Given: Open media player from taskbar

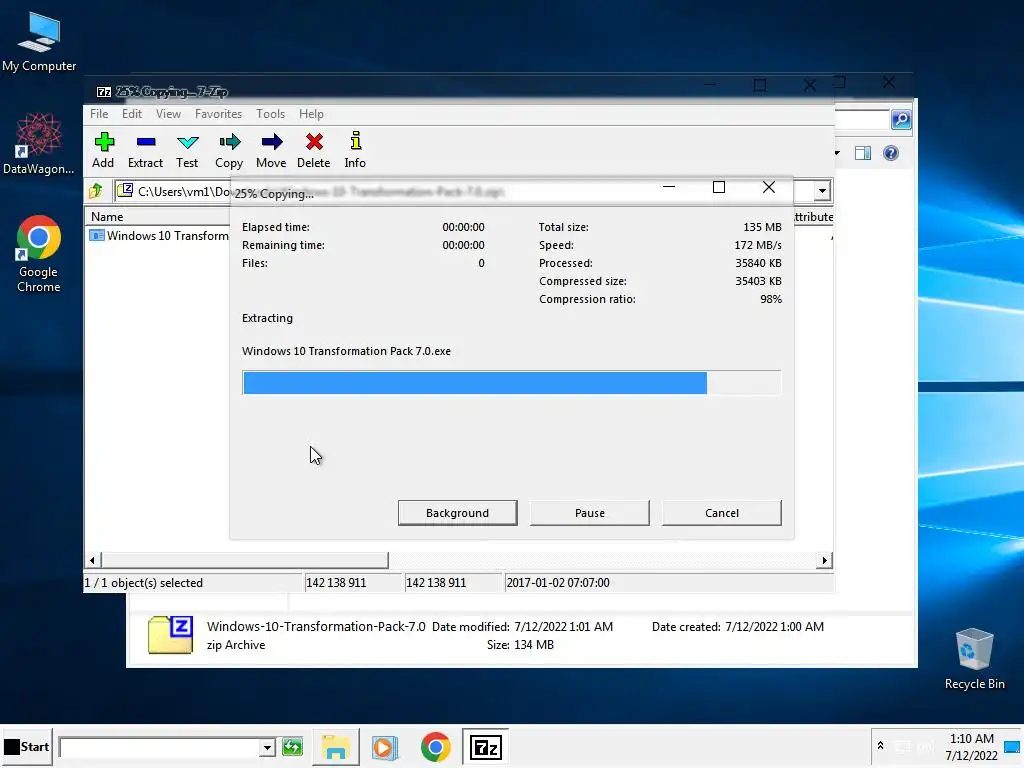Looking at the screenshot, I should coord(385,747).
